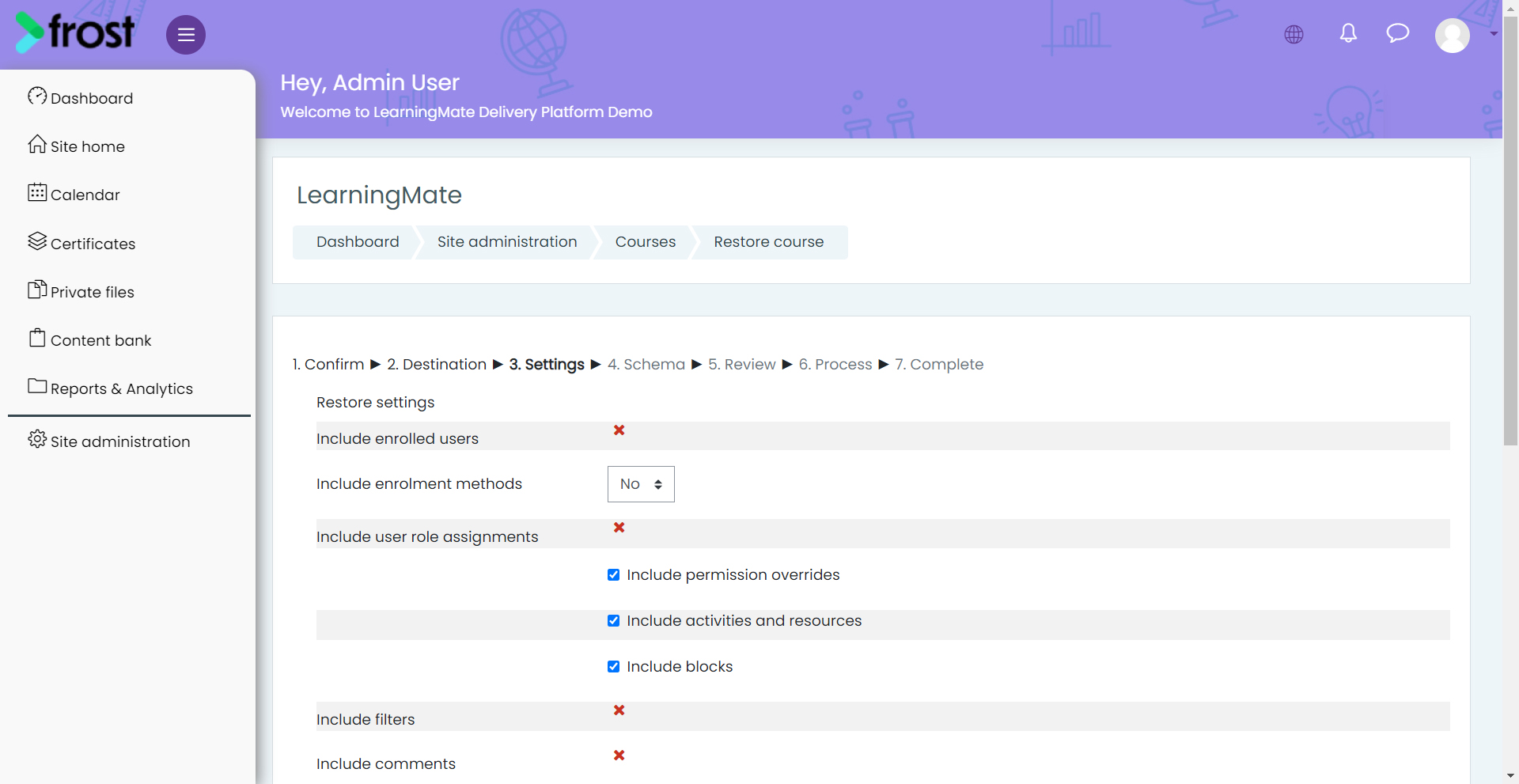Open Site administration gear in sidebar
The width and height of the screenshot is (1519, 784).
click(109, 441)
